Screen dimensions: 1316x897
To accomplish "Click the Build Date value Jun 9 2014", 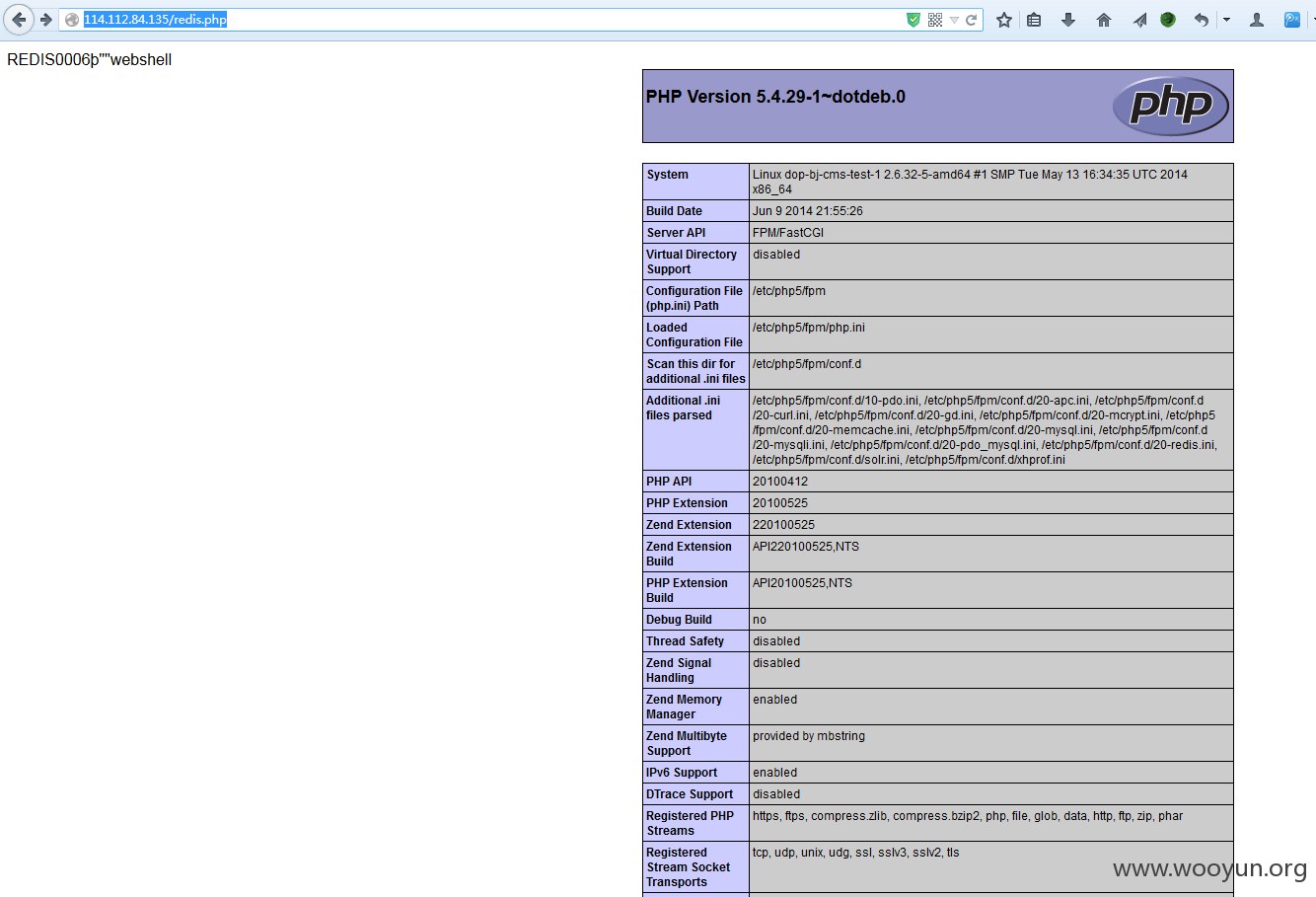I will (x=807, y=211).
